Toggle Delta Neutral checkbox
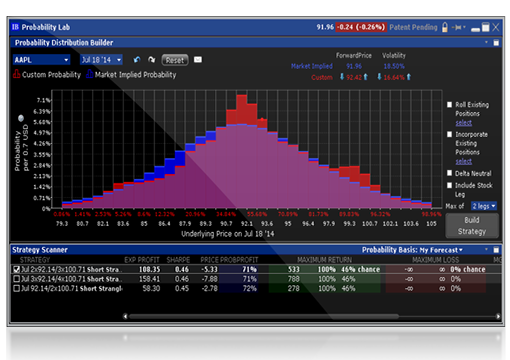Image resolution: width=510 pixels, height=360 pixels. tap(450, 173)
